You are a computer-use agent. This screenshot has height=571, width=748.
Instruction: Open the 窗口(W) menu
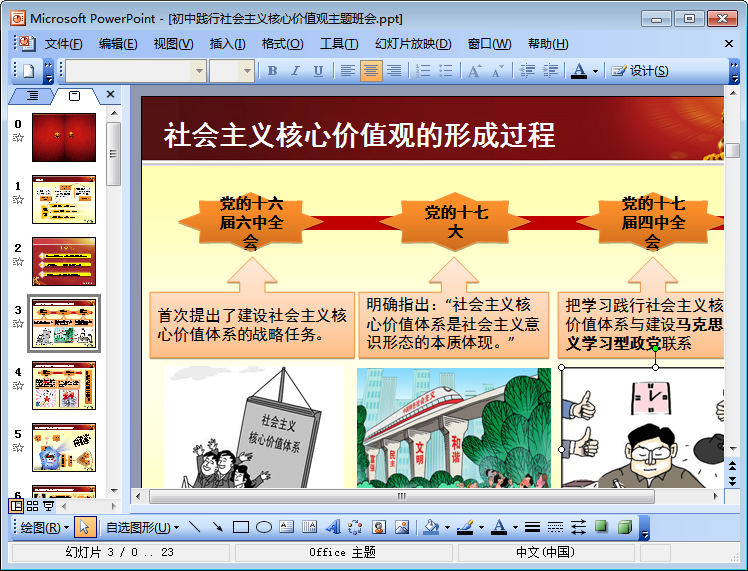489,44
